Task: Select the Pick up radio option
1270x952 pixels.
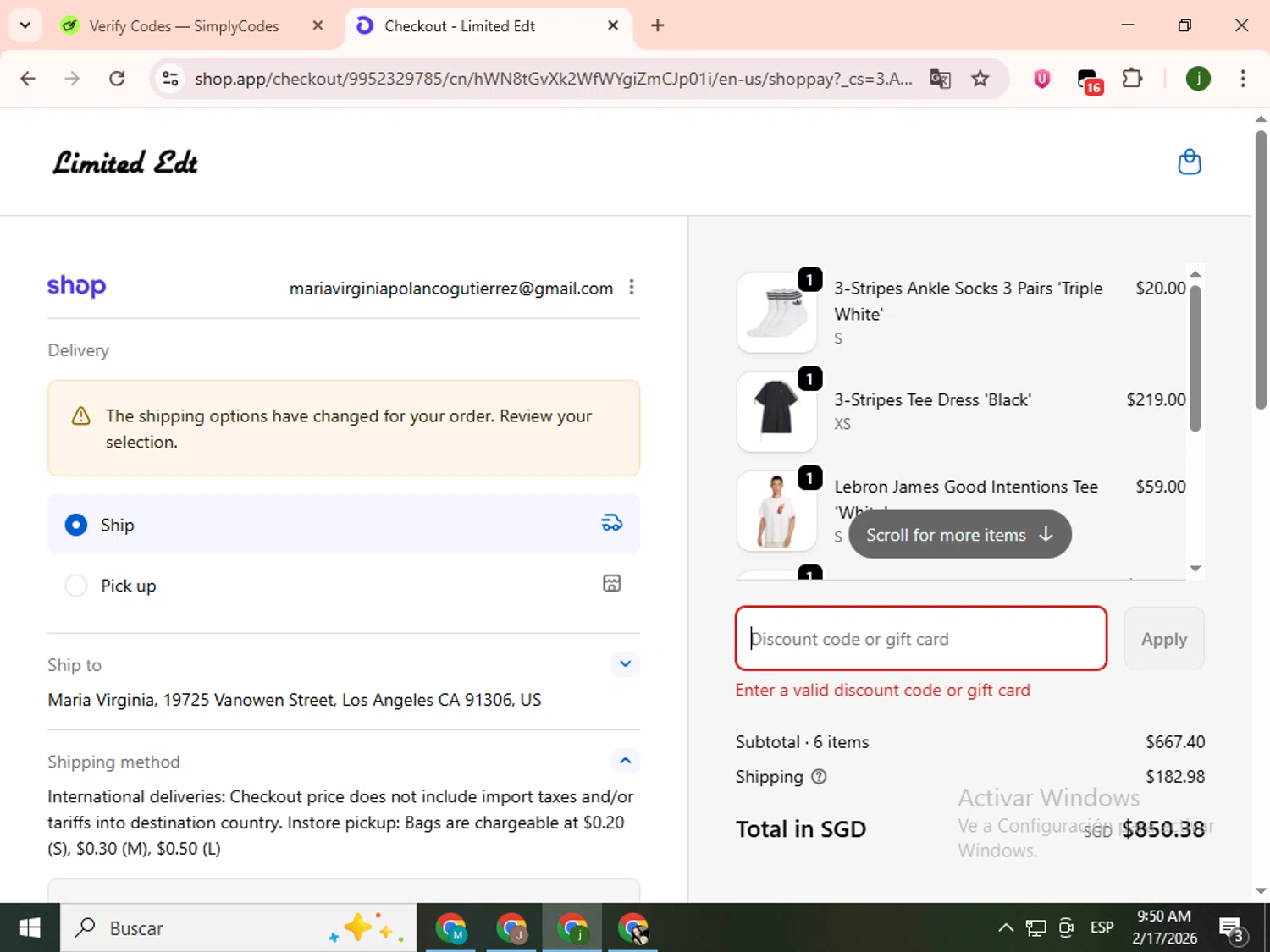Action: [x=76, y=586]
